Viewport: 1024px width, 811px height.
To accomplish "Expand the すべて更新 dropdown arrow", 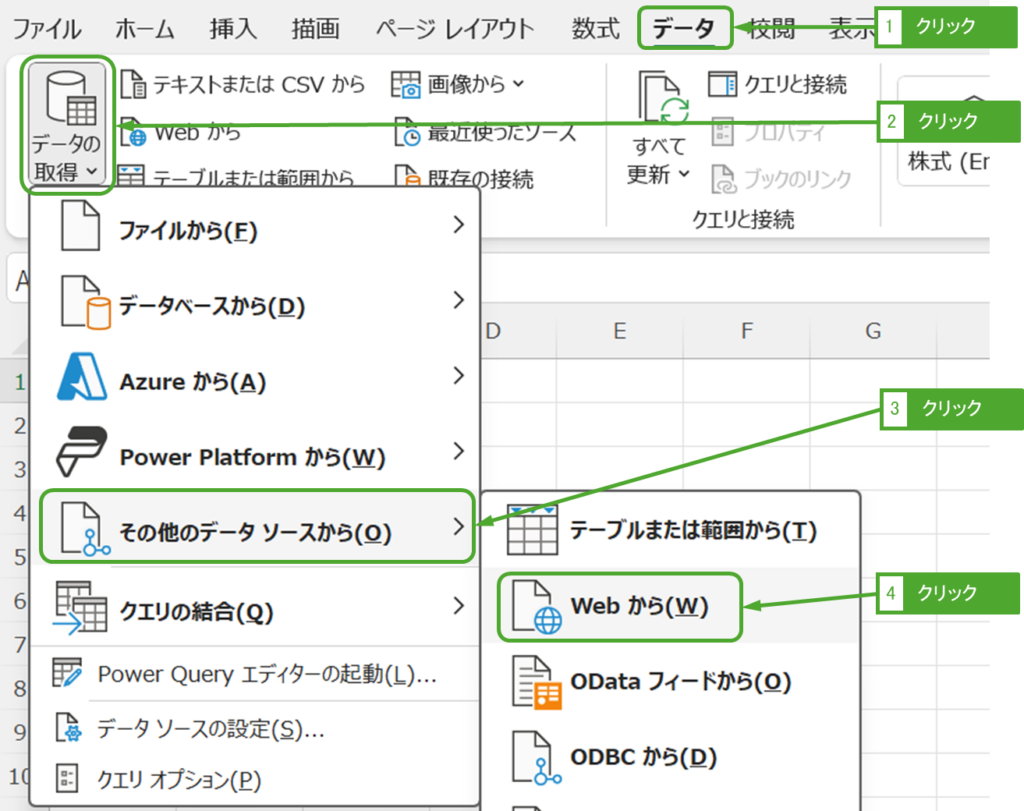I will point(684,174).
